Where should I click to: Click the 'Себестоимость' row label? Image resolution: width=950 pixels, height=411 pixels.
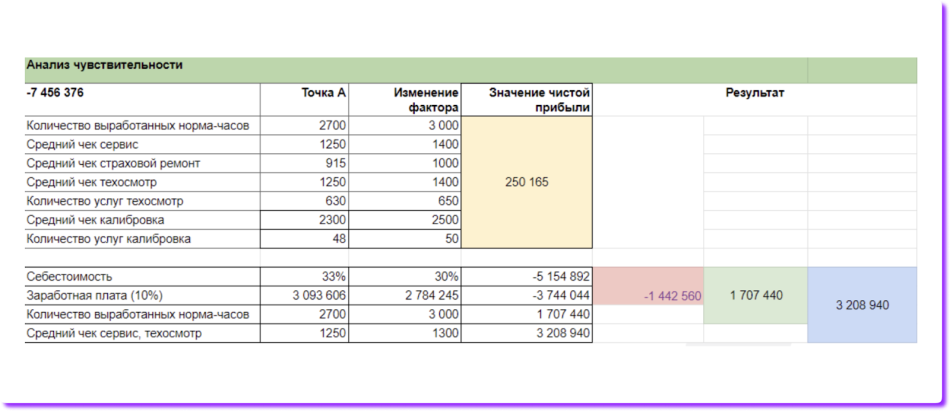[x=142, y=276]
